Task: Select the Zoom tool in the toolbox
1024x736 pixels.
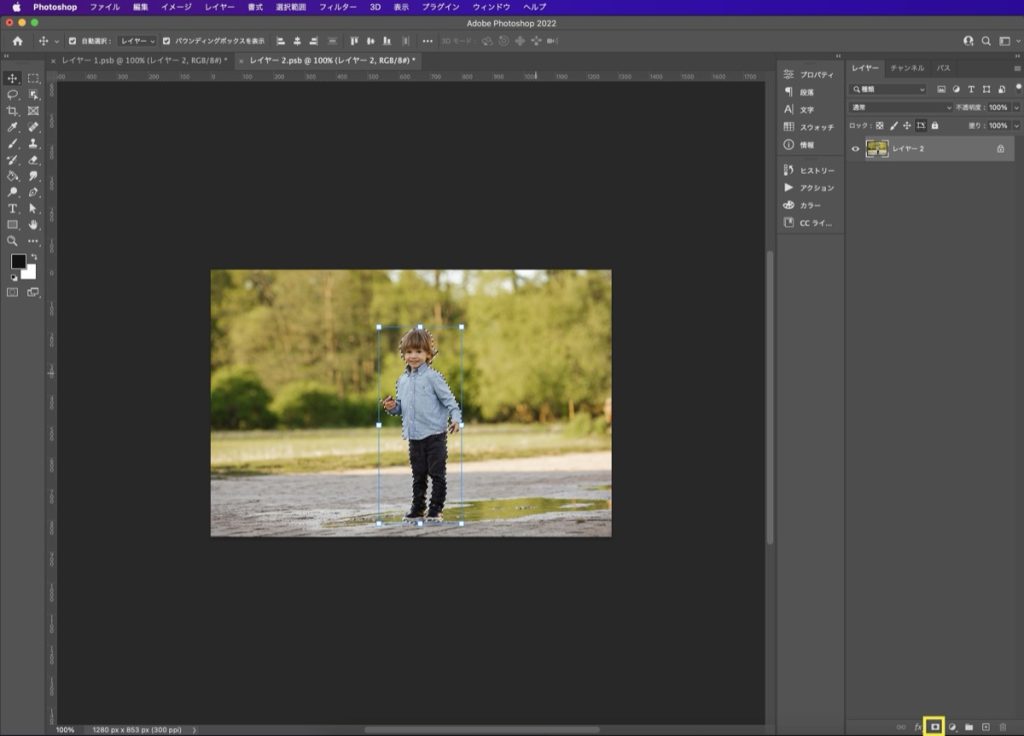Action: pyautogui.click(x=12, y=241)
